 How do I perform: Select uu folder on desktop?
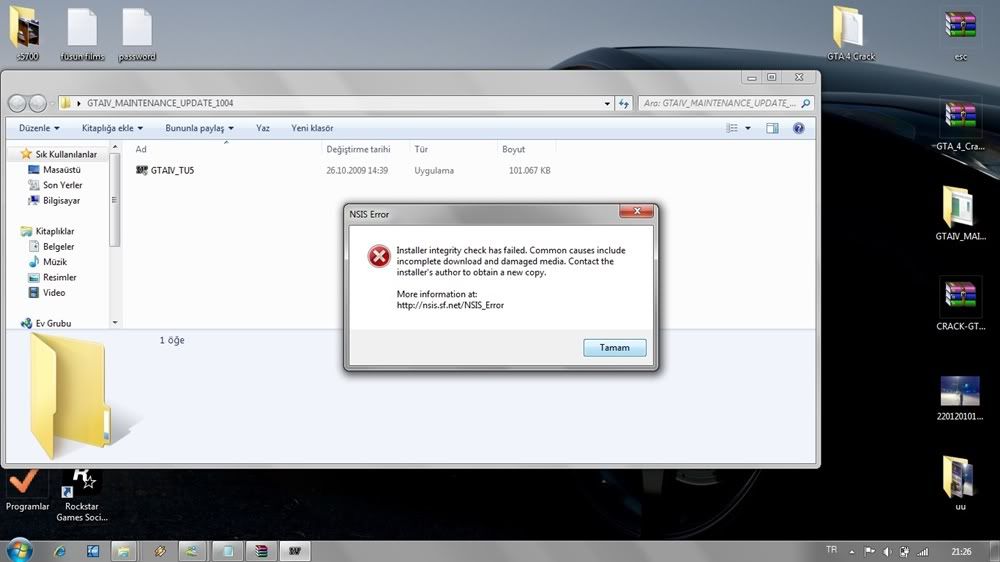pyautogui.click(x=960, y=484)
